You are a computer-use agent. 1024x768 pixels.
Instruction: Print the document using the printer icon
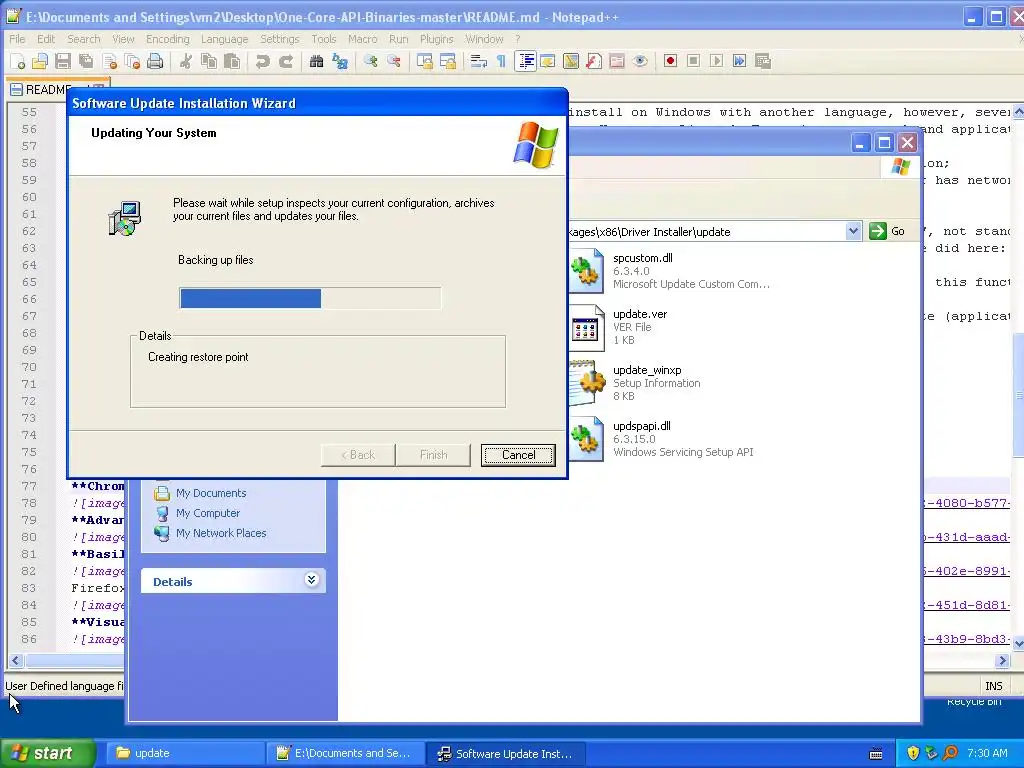(155, 61)
